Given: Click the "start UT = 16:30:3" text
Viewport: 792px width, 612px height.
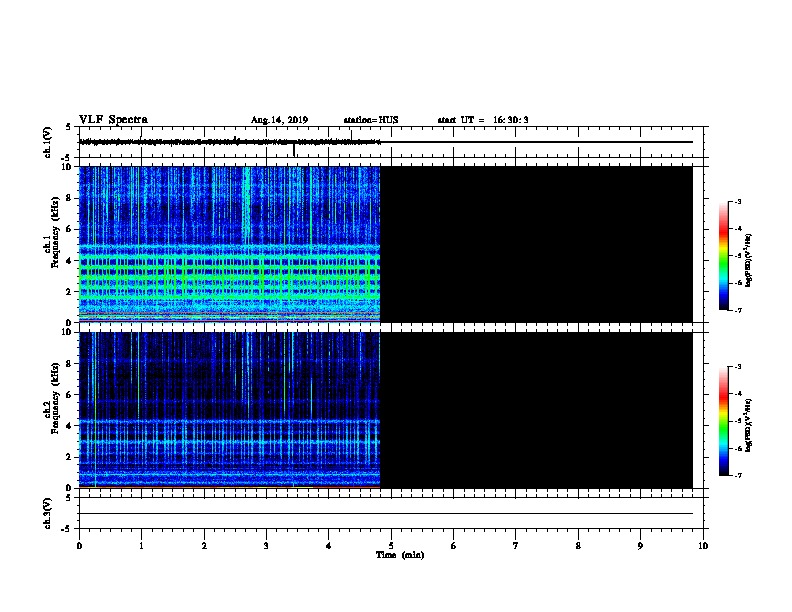Looking at the screenshot, I should 483,120.
